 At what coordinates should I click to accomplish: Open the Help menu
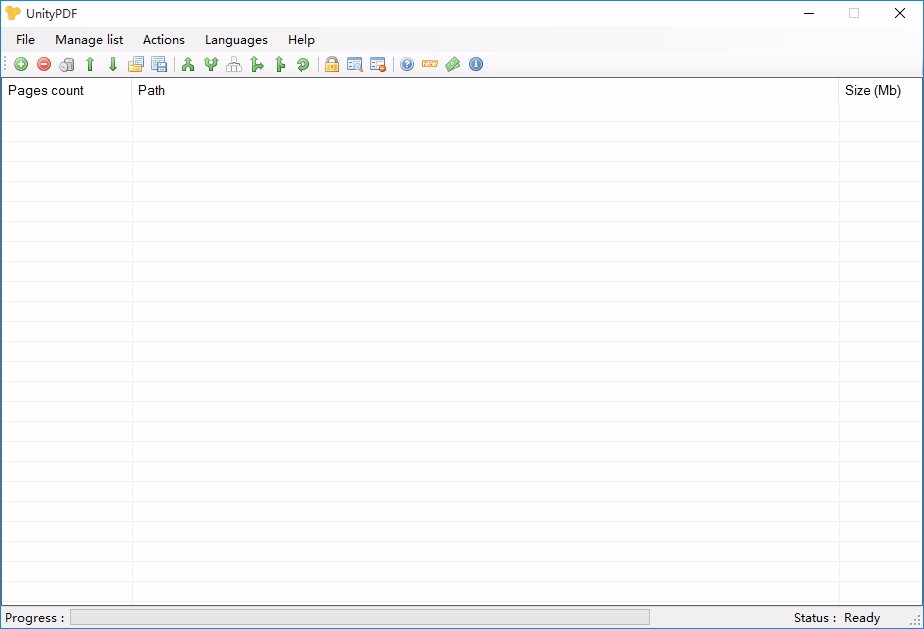click(301, 39)
